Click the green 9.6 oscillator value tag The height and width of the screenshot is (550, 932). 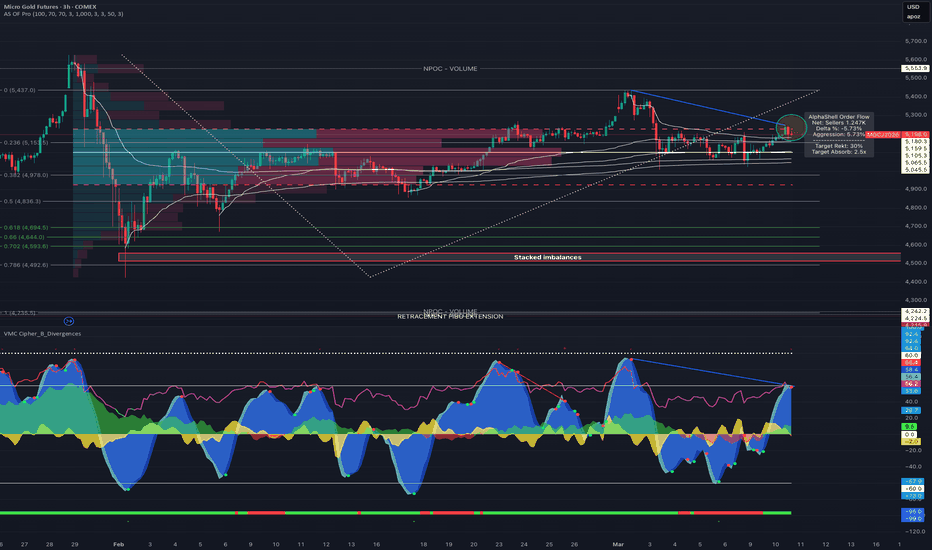point(910,426)
